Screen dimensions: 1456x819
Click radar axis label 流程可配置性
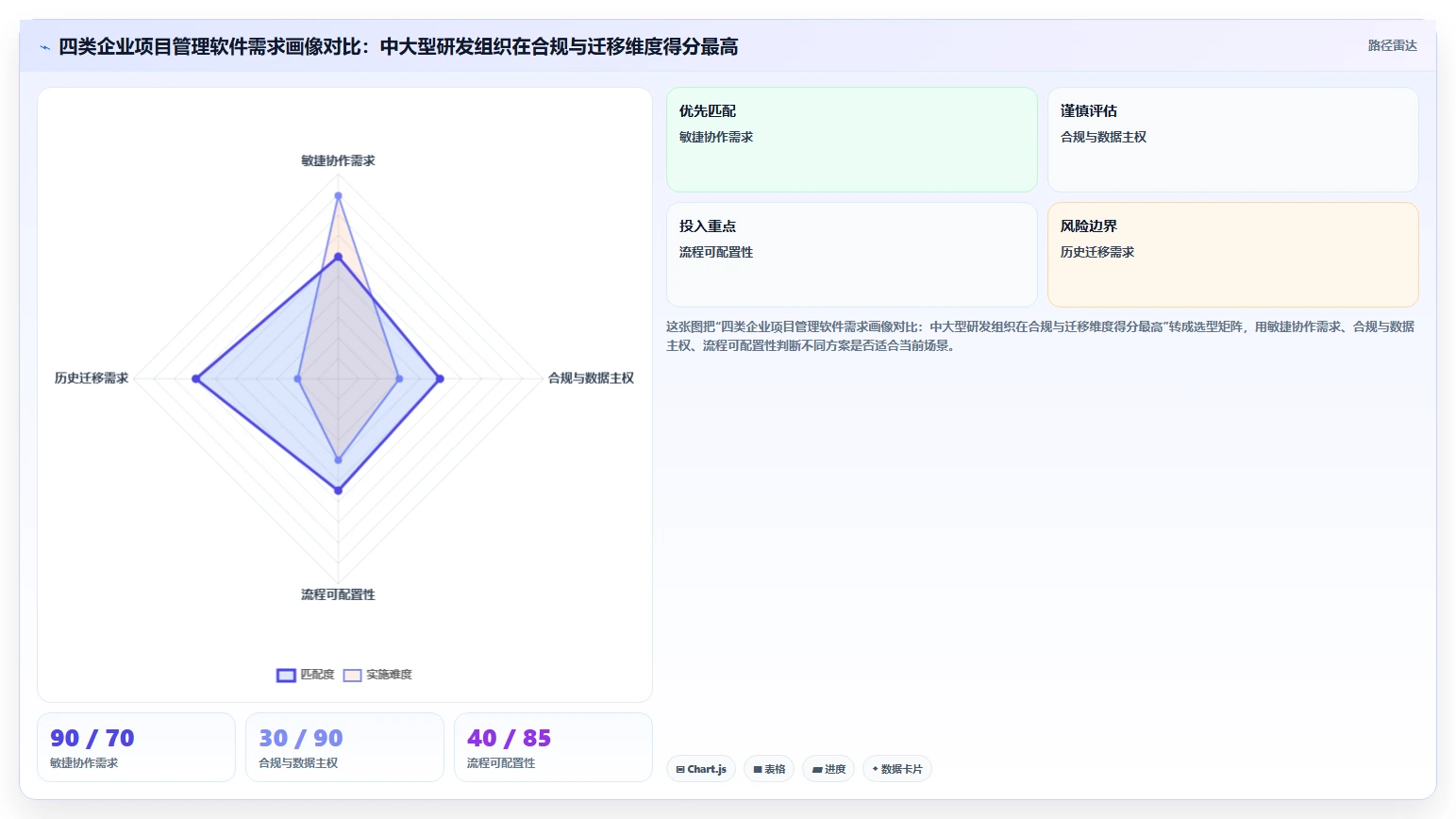338,594
